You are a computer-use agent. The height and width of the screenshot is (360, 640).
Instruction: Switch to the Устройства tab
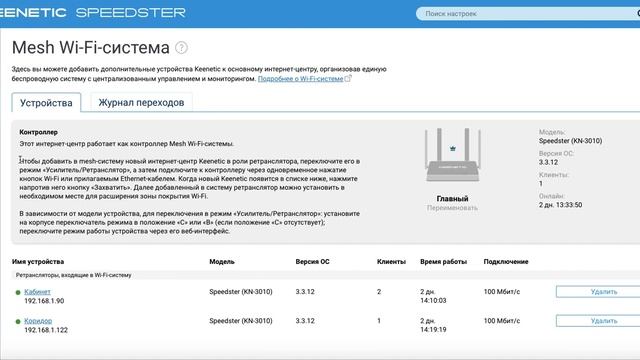click(46, 102)
